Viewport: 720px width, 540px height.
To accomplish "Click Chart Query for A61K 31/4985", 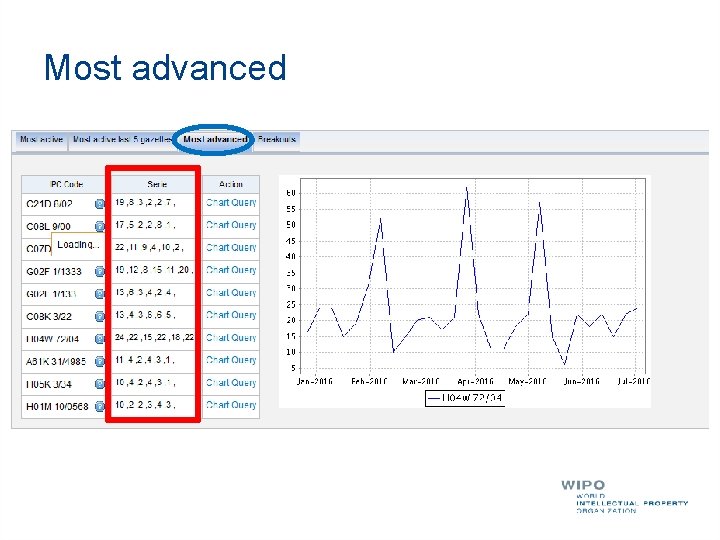I will (231, 360).
